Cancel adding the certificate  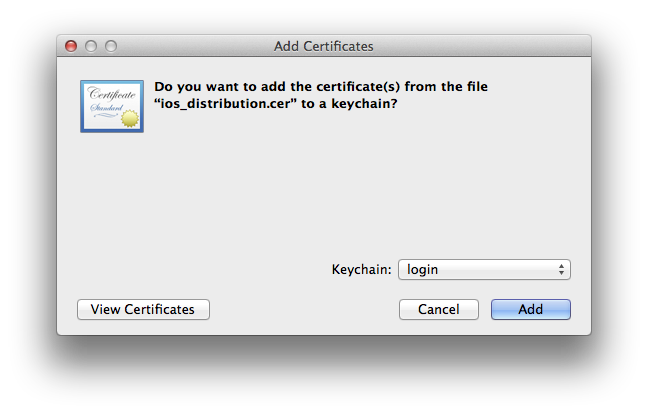pos(439,309)
